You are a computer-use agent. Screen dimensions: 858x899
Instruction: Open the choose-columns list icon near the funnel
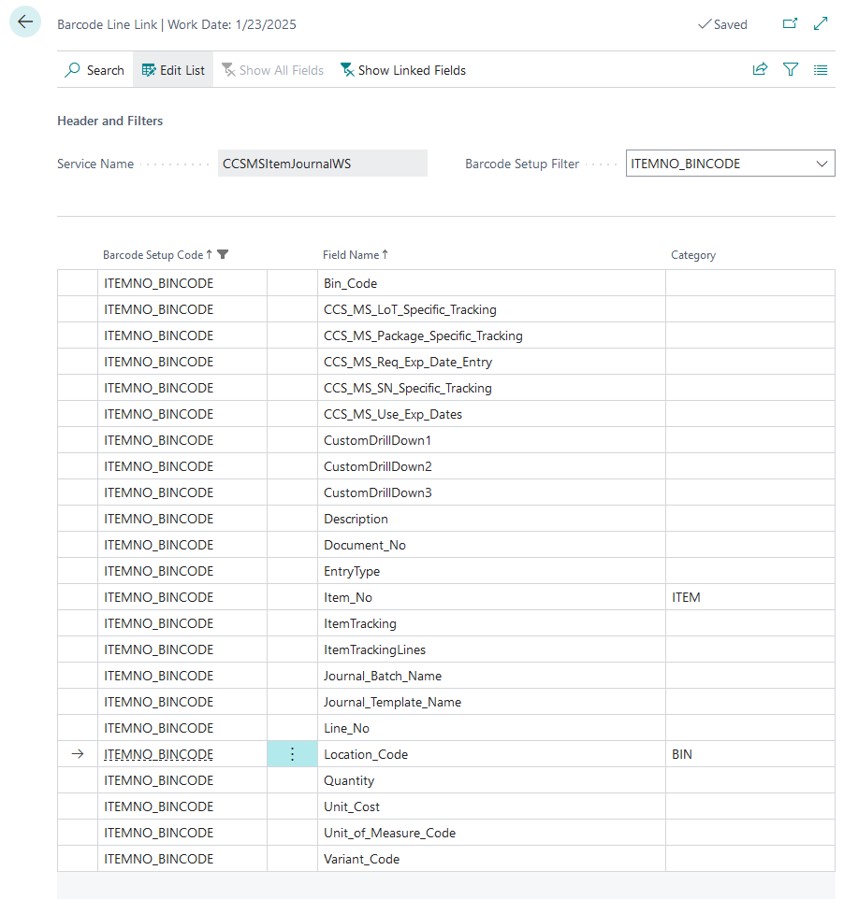[821, 69]
